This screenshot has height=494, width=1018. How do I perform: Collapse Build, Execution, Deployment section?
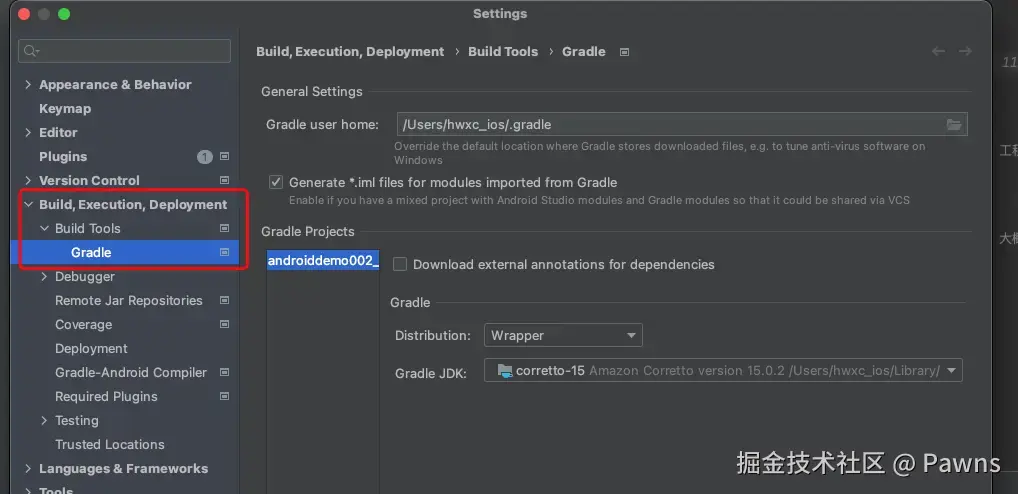28,205
